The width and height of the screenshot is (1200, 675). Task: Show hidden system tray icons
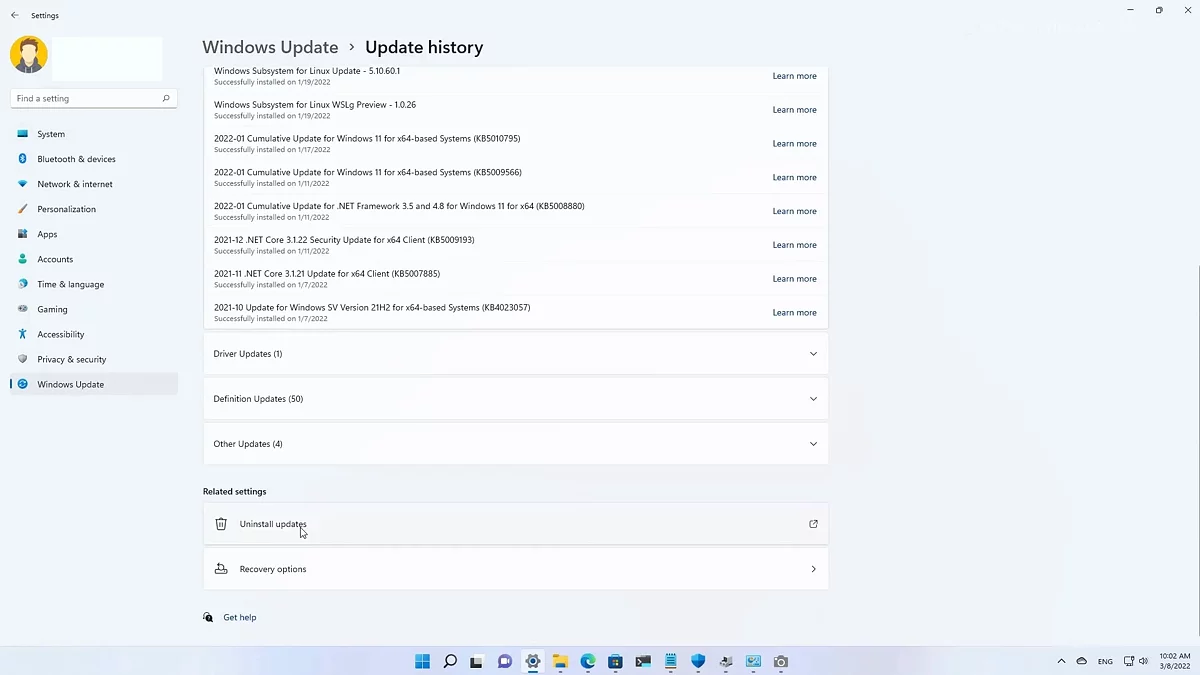(x=1061, y=661)
